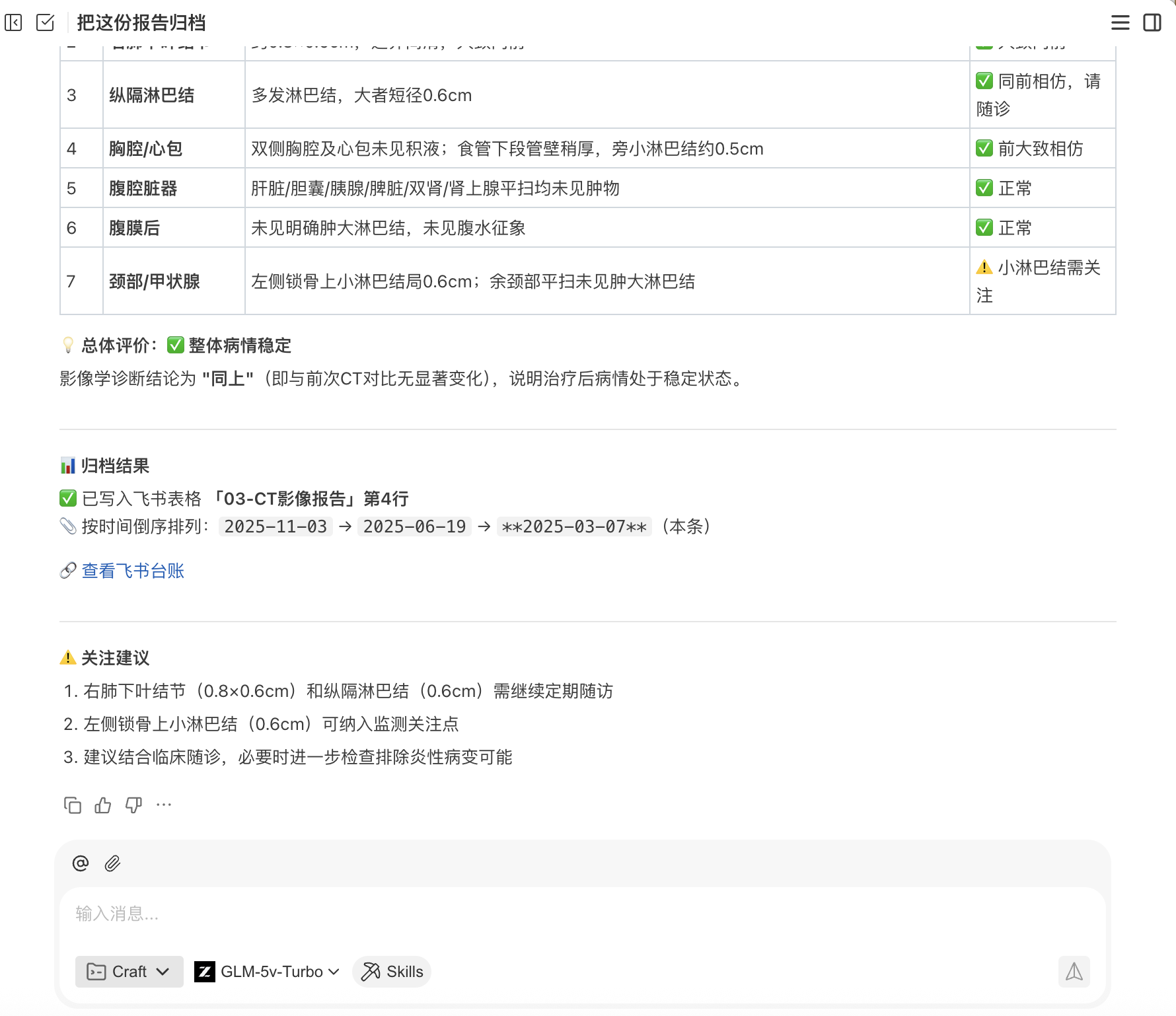Click the 肝脏/胆囊/胰腺 findings cell
Viewport: 1176px width, 1016px height.
607,188
